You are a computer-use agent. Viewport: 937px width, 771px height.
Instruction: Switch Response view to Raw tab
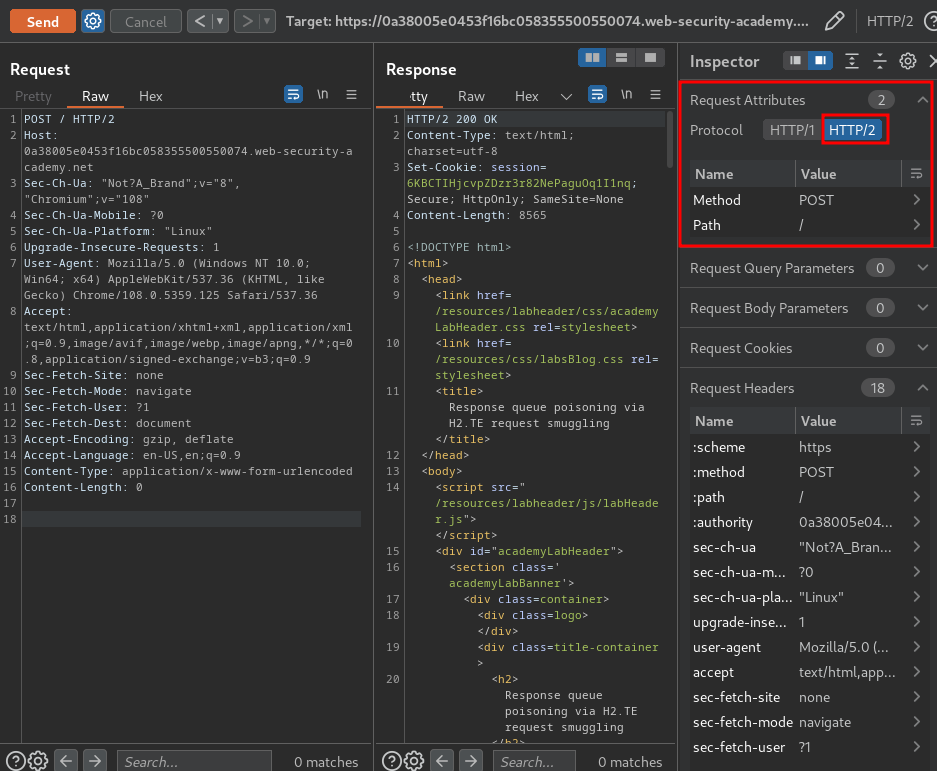[x=471, y=96]
